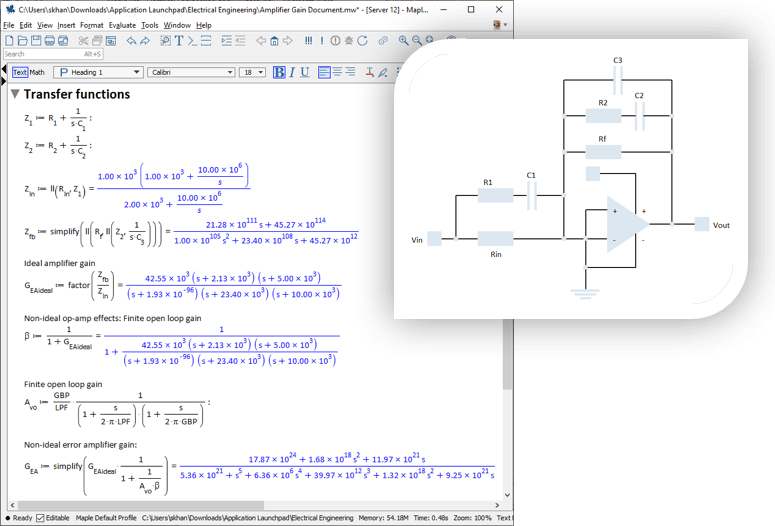
Task: Click the New document icon
Action: point(9,41)
